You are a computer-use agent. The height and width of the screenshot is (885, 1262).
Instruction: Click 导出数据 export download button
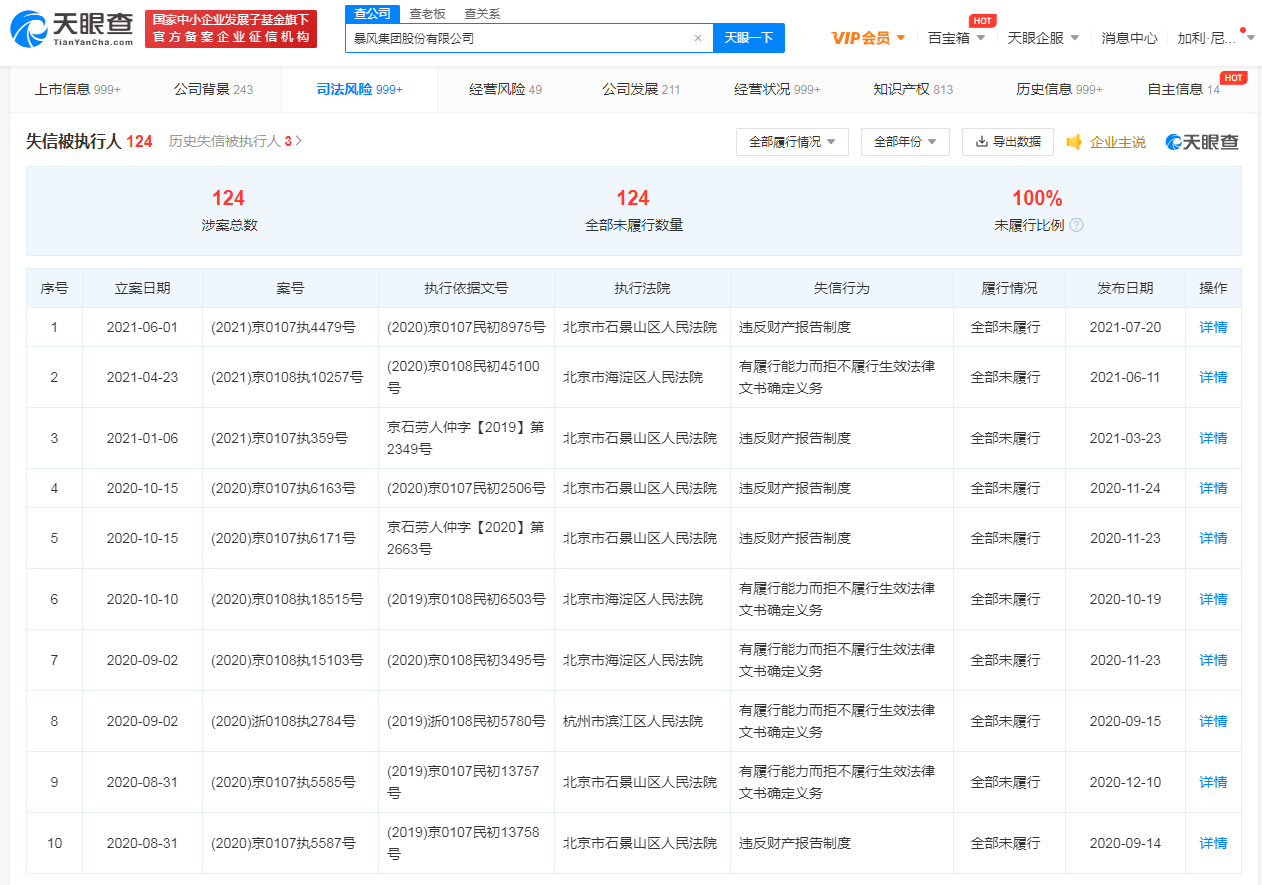tap(1007, 142)
